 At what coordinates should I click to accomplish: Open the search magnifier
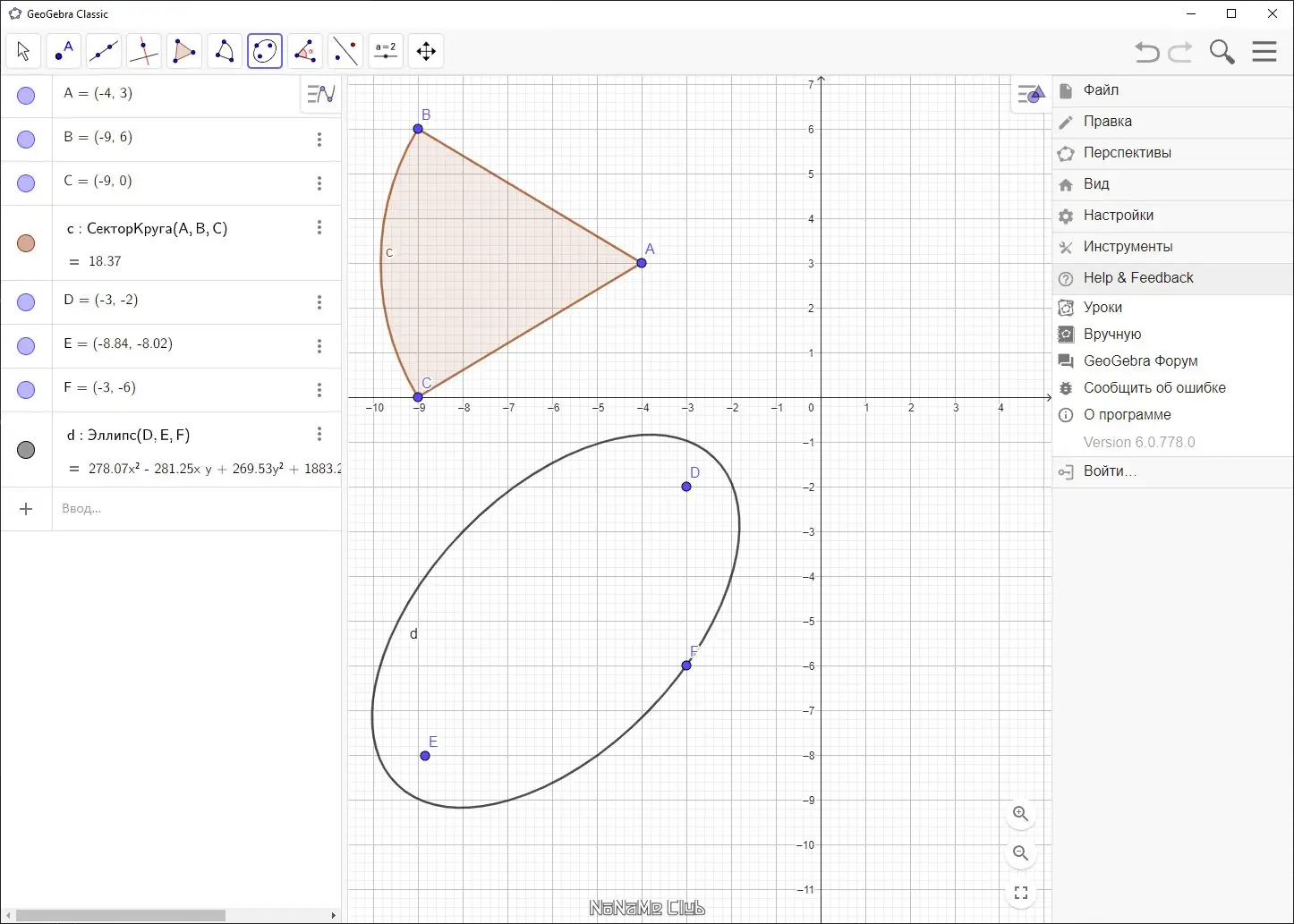coord(1222,52)
